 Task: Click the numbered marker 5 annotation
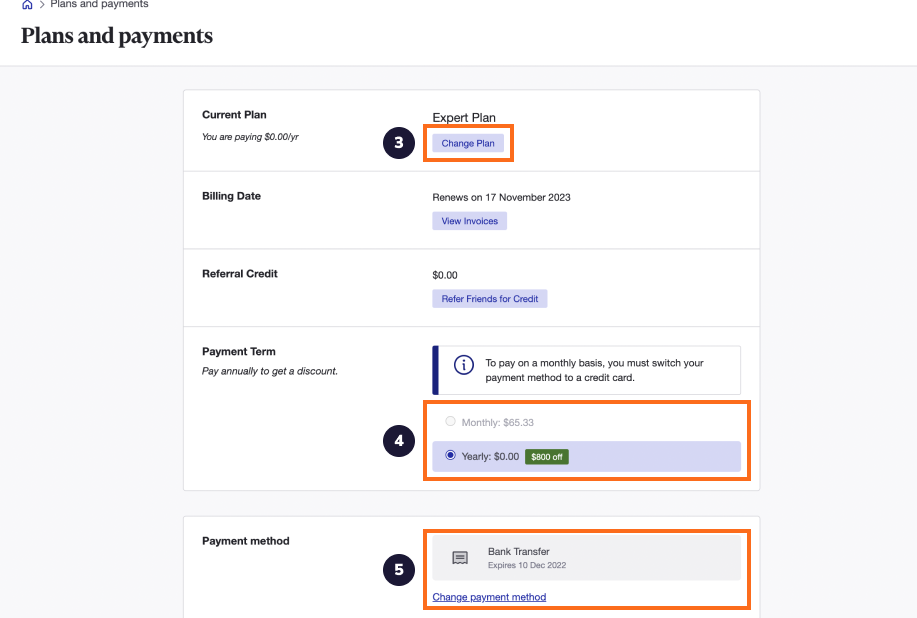399,569
